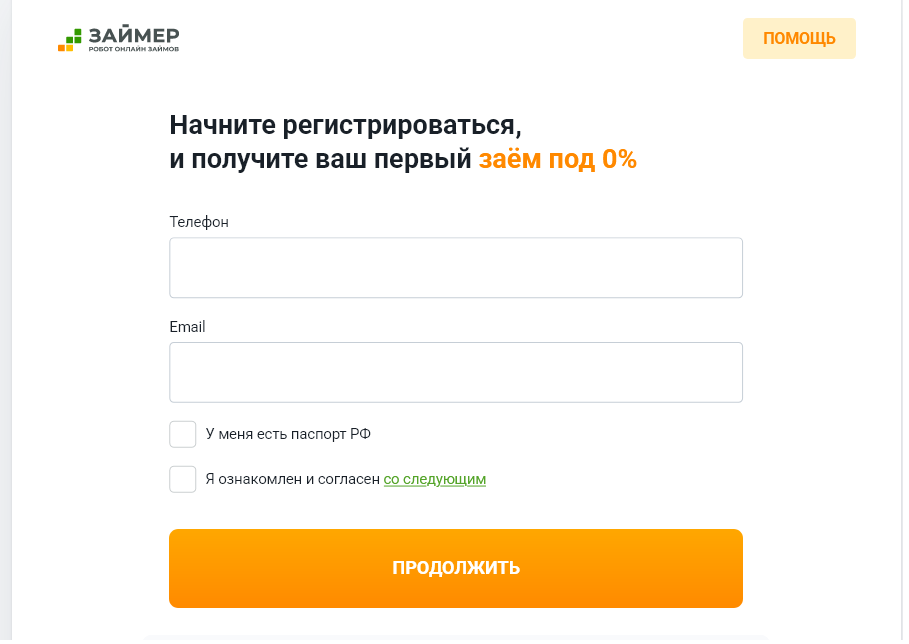This screenshot has height=644, width=909.
Task: Click the 'Начните регистрироваться' heading line
Action: coord(345,126)
